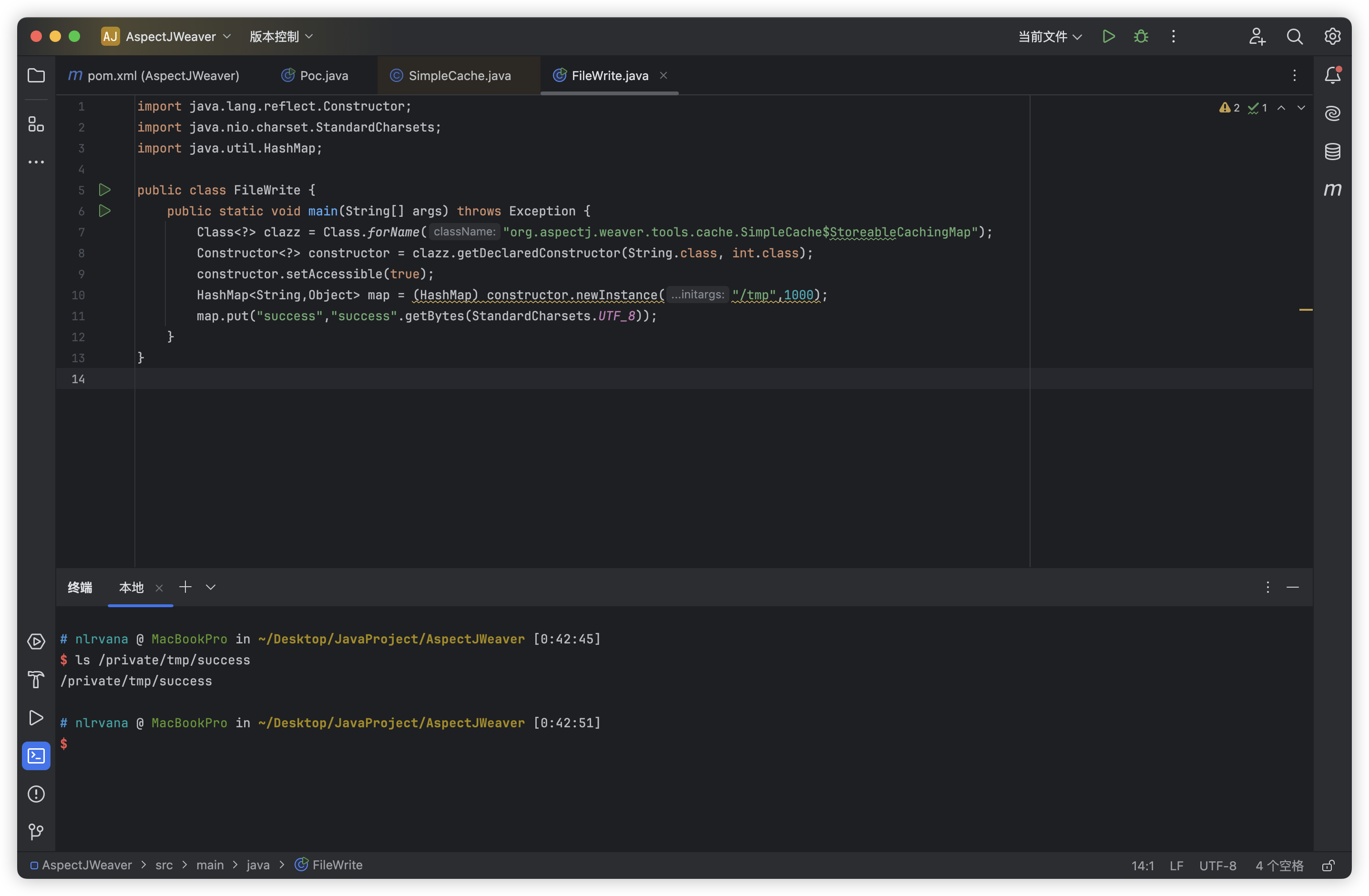Click line number 11 in the gutter
Image resolution: width=1369 pixels, height=896 pixels.
tap(78, 316)
